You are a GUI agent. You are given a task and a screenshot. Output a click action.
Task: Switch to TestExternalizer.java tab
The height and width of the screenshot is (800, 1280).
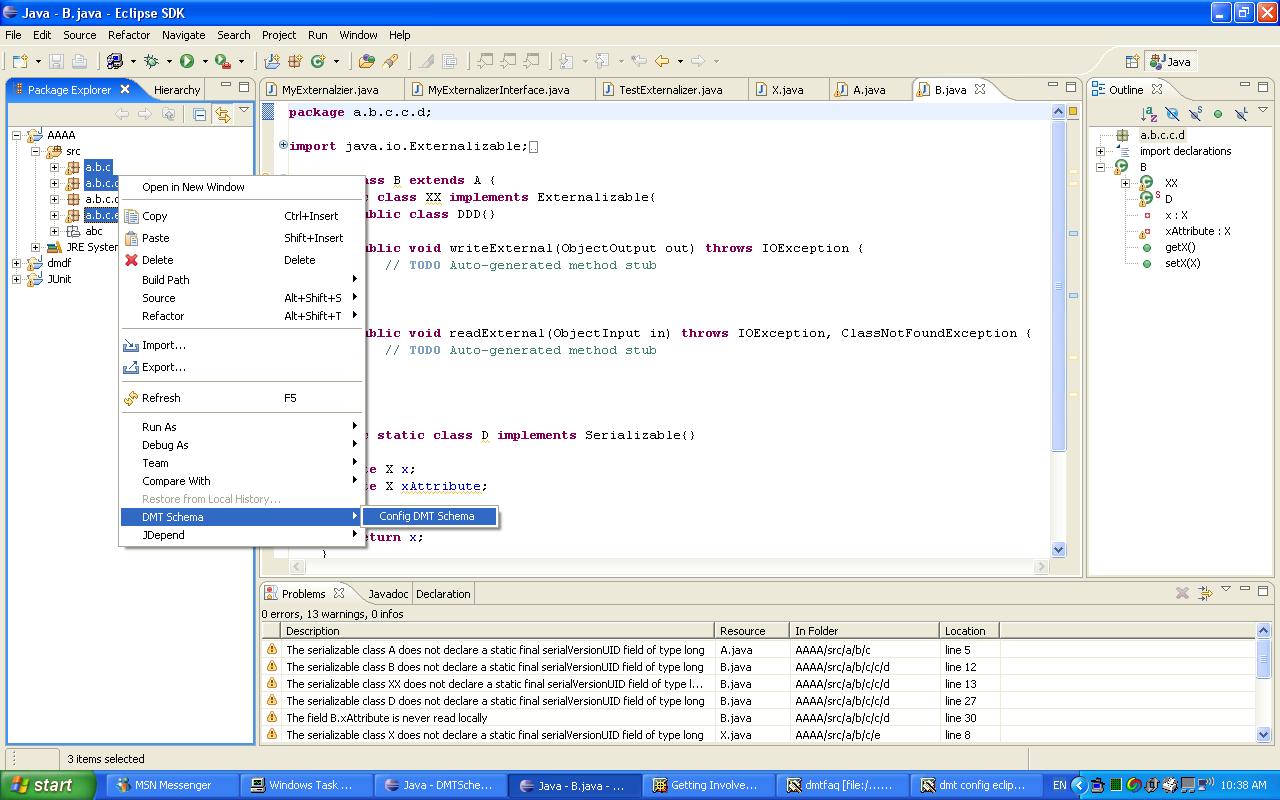pos(670,89)
